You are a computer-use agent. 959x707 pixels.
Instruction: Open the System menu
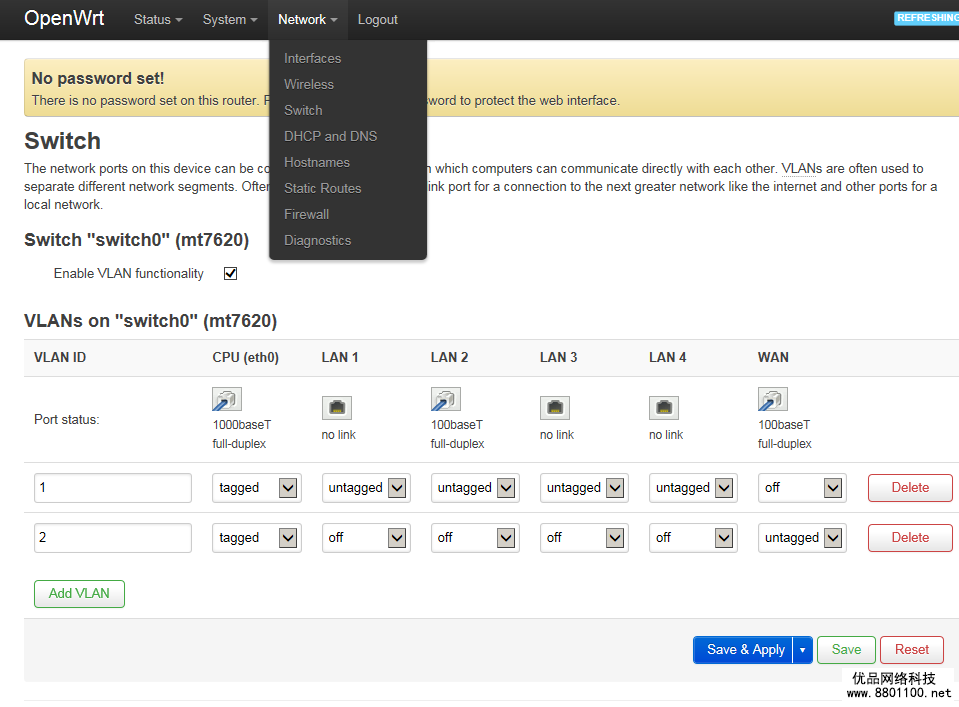230,20
